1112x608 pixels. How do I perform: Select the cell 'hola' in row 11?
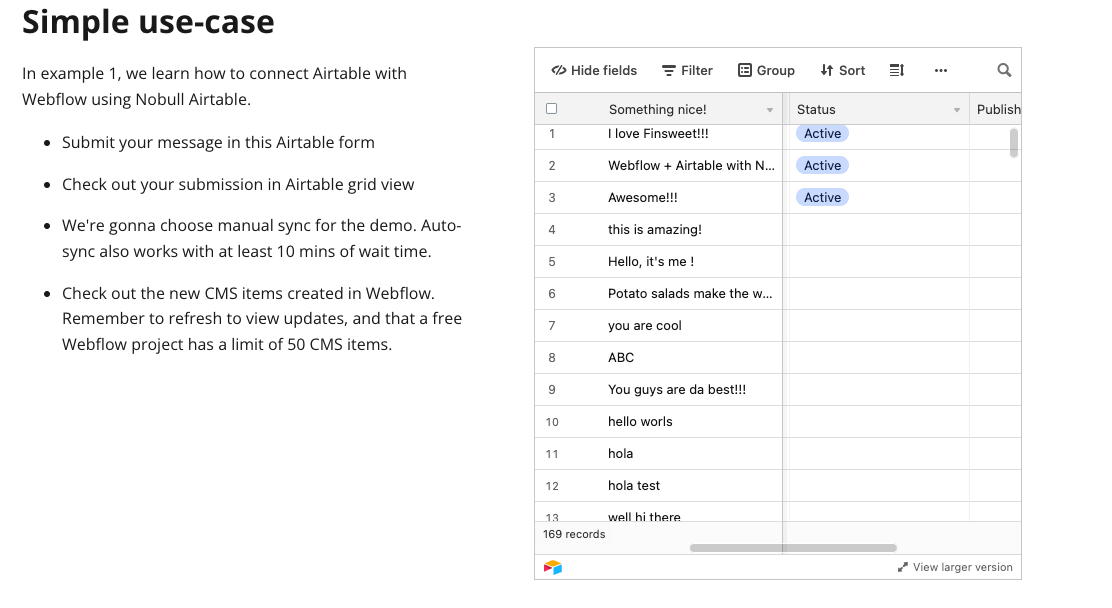click(690, 453)
